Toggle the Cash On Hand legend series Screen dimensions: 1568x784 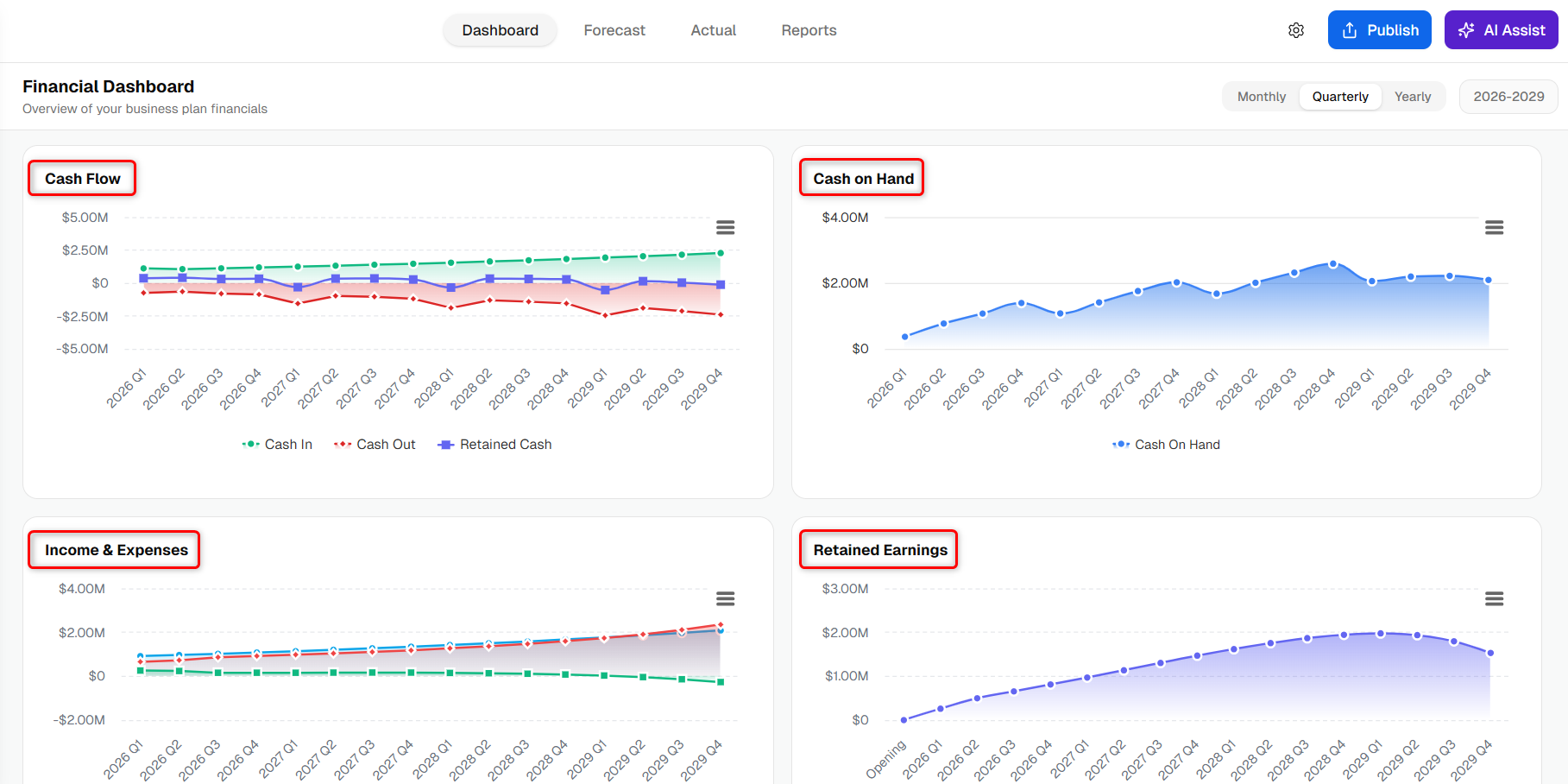[1166, 445]
